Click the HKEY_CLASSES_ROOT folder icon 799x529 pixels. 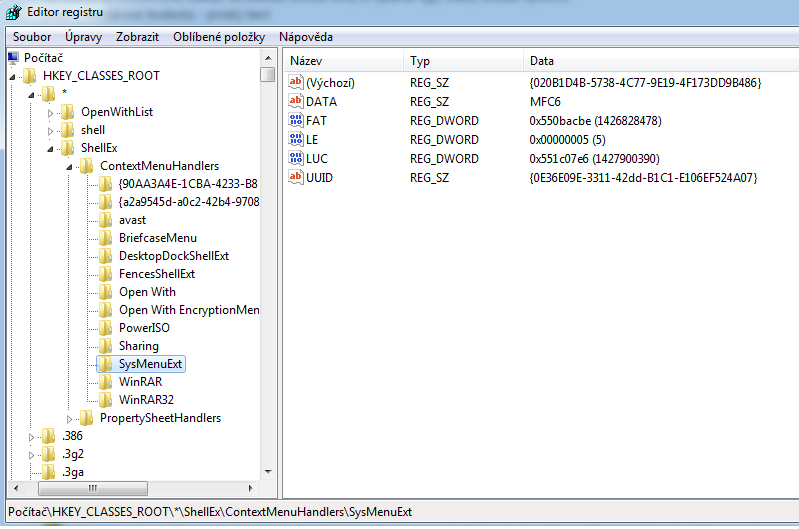tap(30, 76)
